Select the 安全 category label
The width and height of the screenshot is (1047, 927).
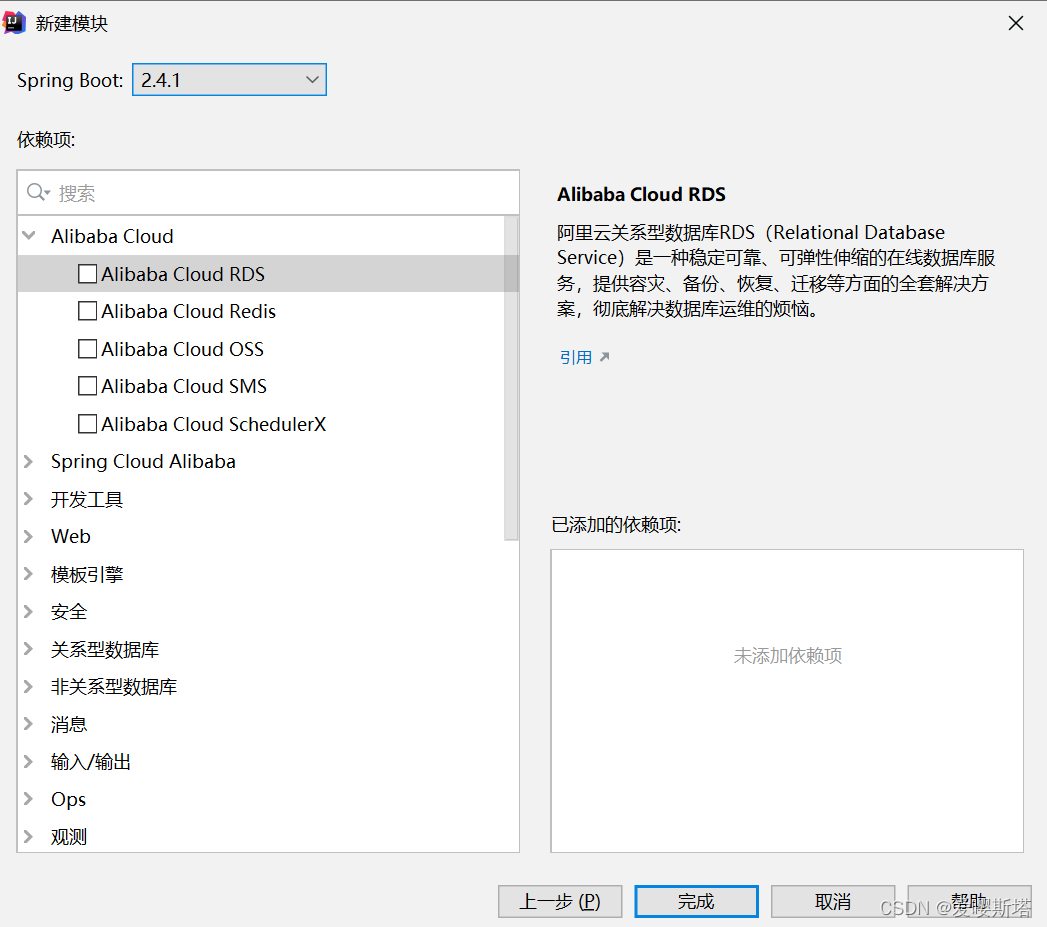tap(69, 612)
